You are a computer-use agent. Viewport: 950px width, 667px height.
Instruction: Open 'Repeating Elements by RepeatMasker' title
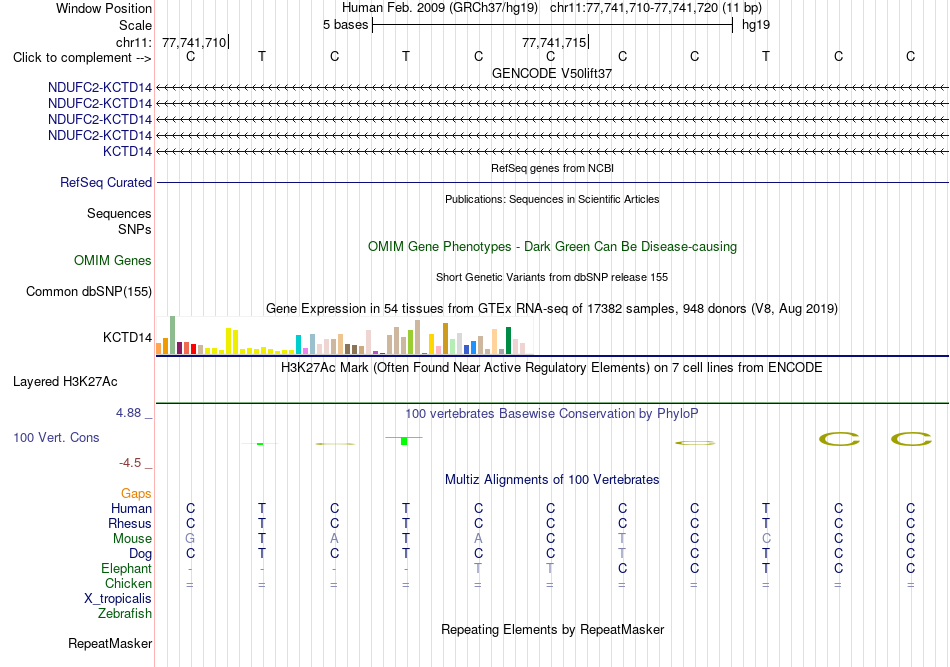[553, 630]
